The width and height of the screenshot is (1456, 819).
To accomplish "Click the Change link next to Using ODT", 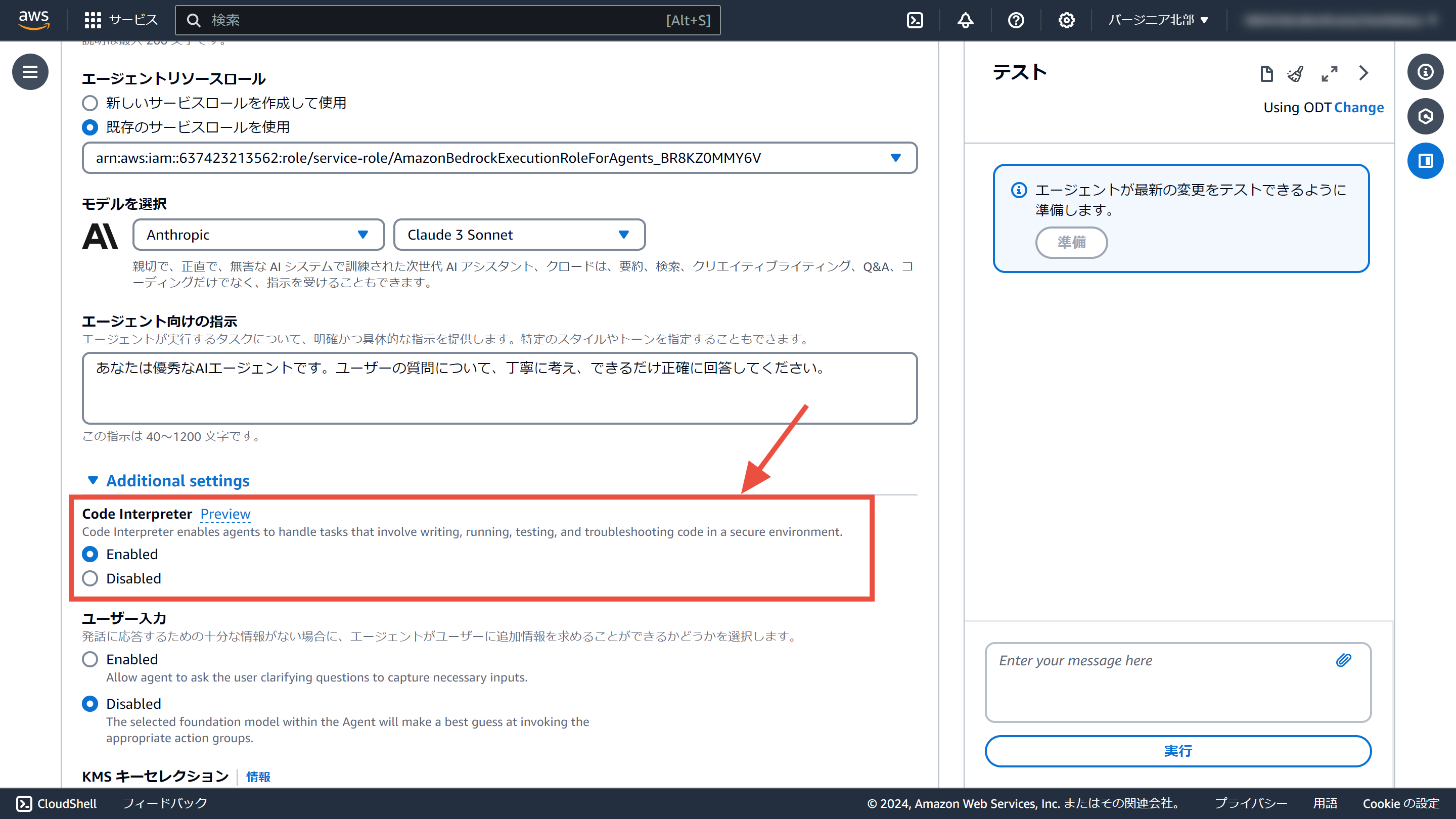I will [1359, 107].
